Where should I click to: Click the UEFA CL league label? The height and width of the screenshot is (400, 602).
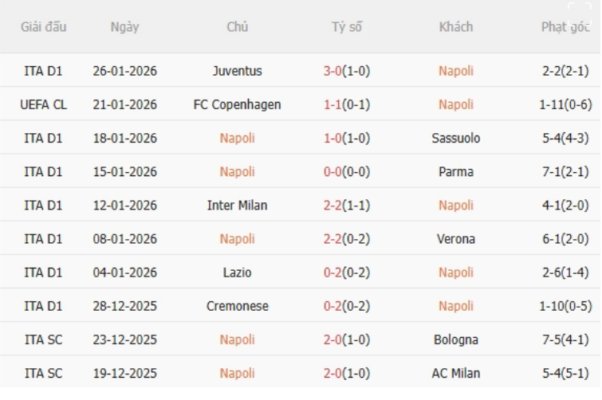coord(44,104)
